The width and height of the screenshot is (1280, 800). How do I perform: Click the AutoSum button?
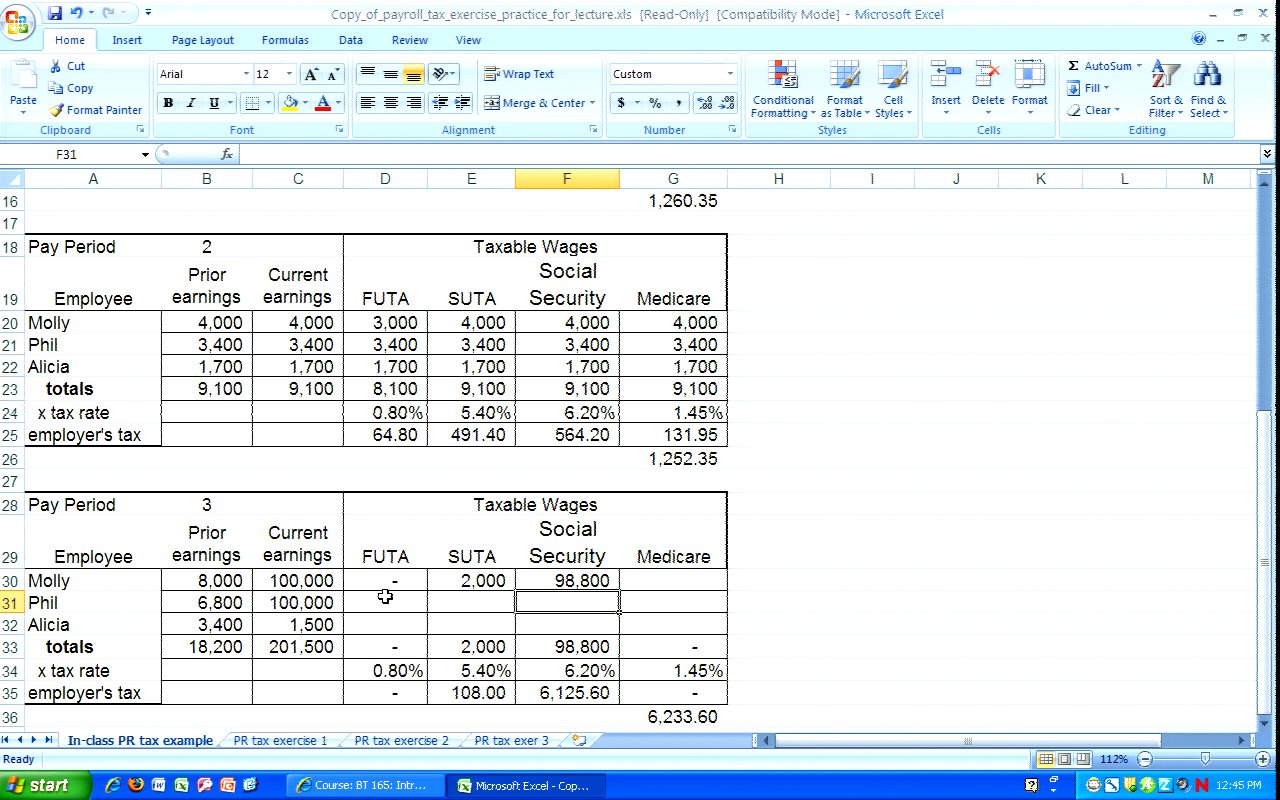coord(1100,66)
